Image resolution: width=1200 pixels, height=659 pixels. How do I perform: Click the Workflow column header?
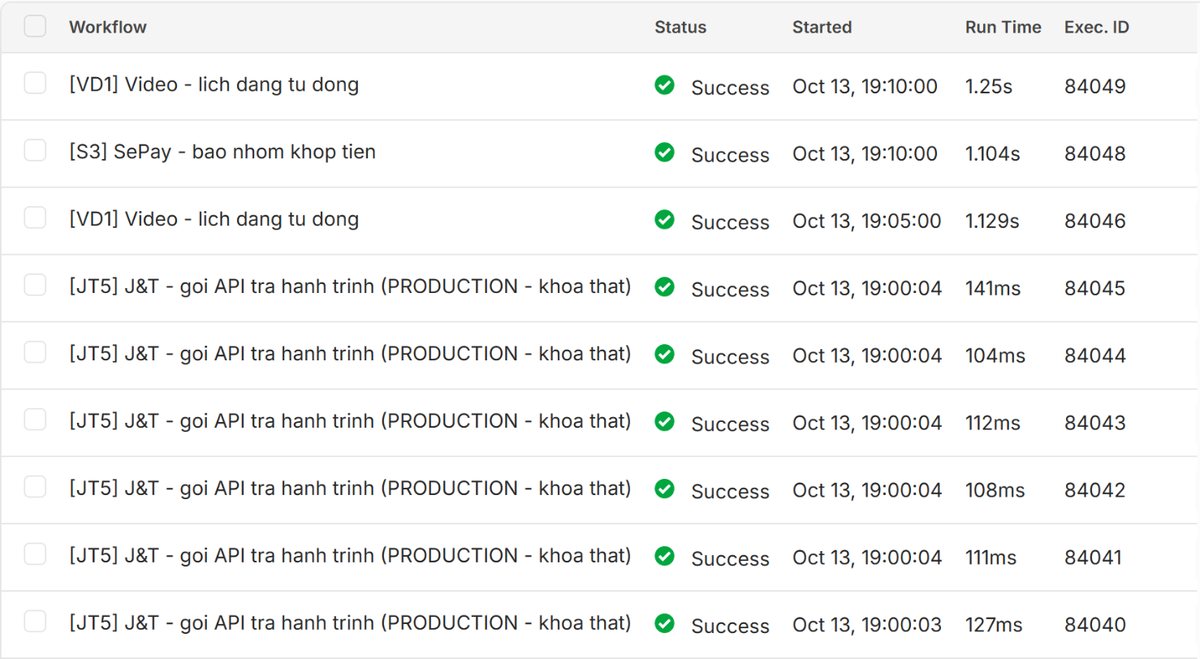click(107, 27)
